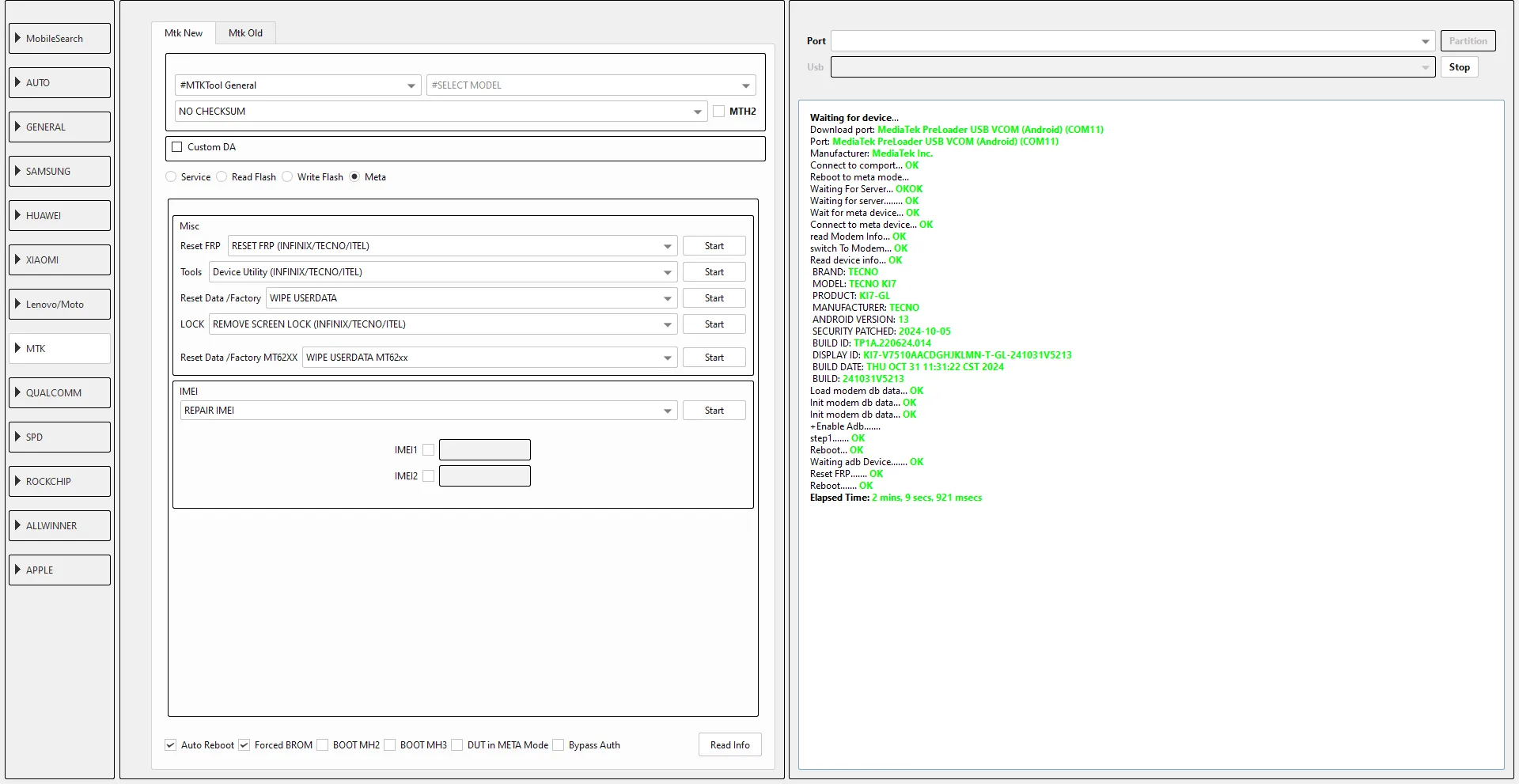The width and height of the screenshot is (1519, 784).
Task: Switch to the Mtk Old tab
Action: point(245,33)
